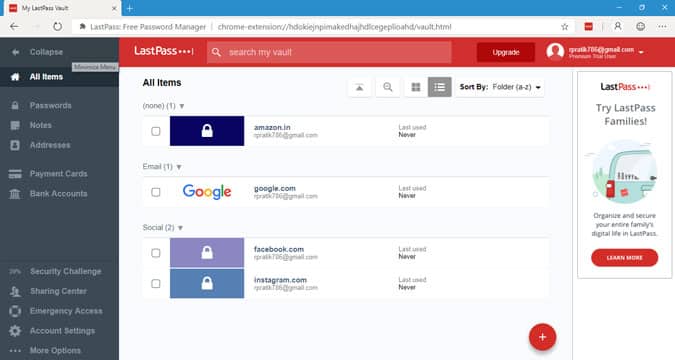The width and height of the screenshot is (675, 360).
Task: Click the address book icon beside Addresses
Action: [x=15, y=145]
